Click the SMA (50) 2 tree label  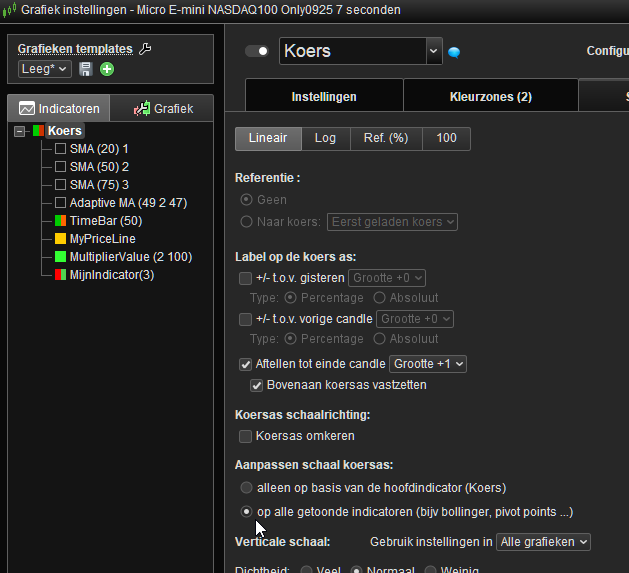[x=99, y=167]
